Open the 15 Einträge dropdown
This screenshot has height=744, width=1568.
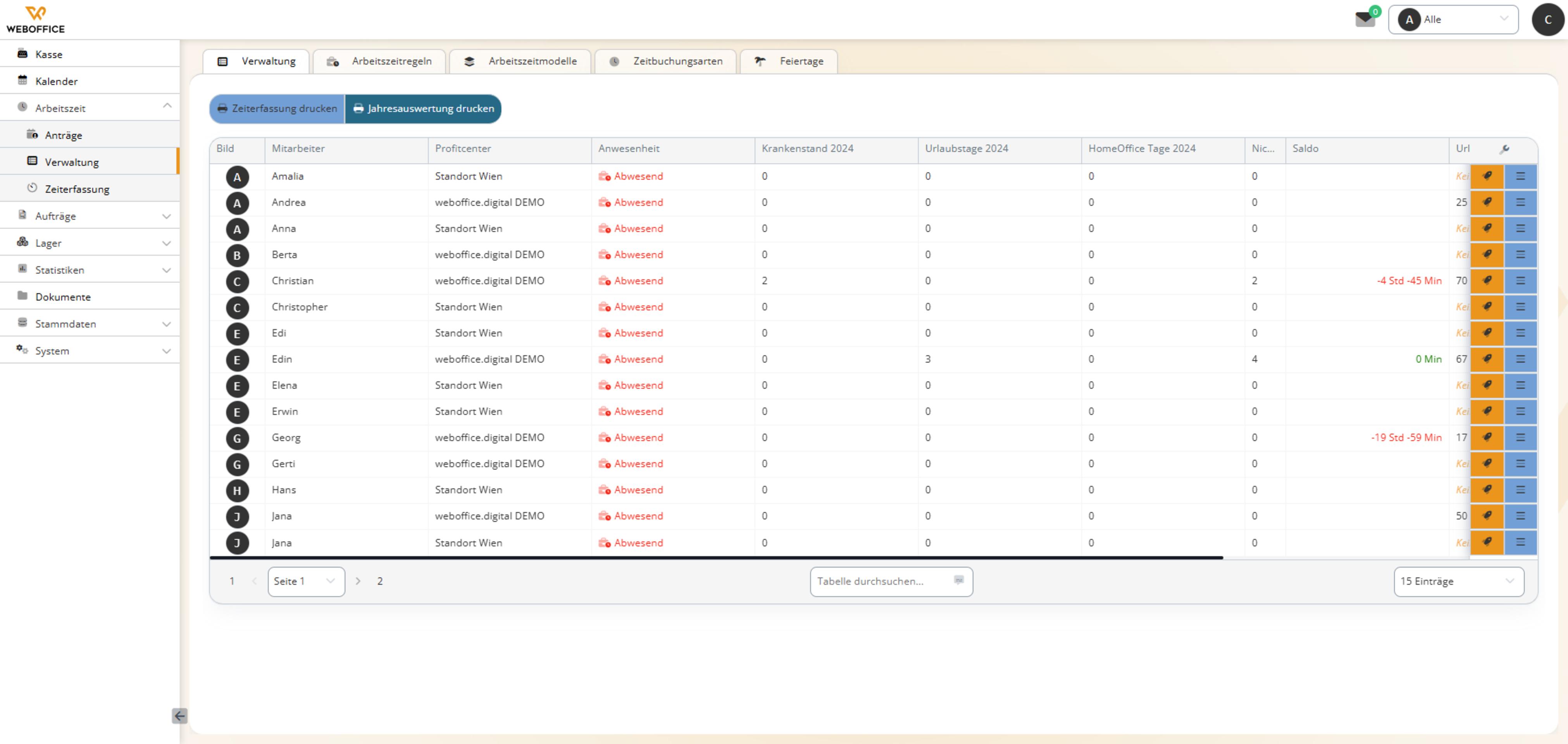[1458, 581]
